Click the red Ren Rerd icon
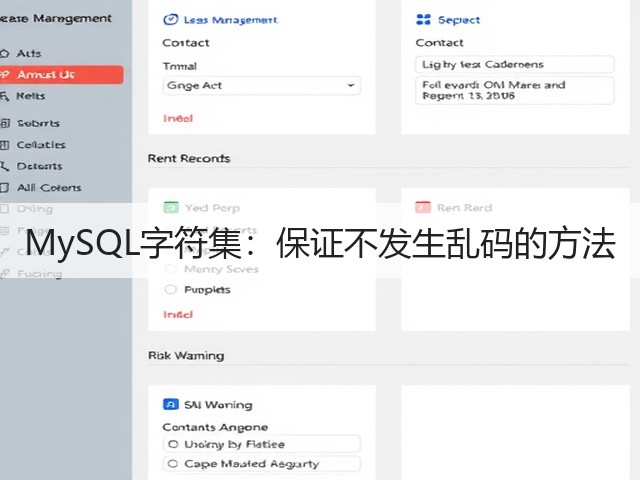 coord(423,207)
